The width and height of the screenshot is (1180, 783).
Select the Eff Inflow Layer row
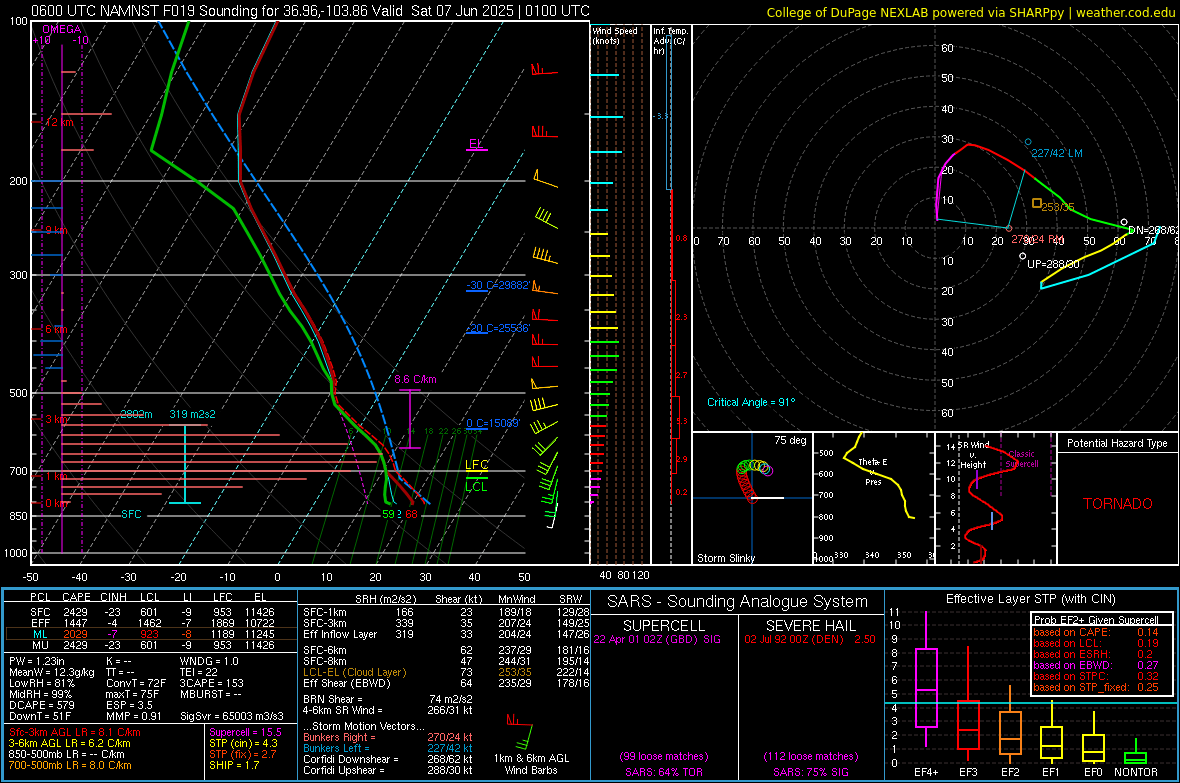(446, 634)
